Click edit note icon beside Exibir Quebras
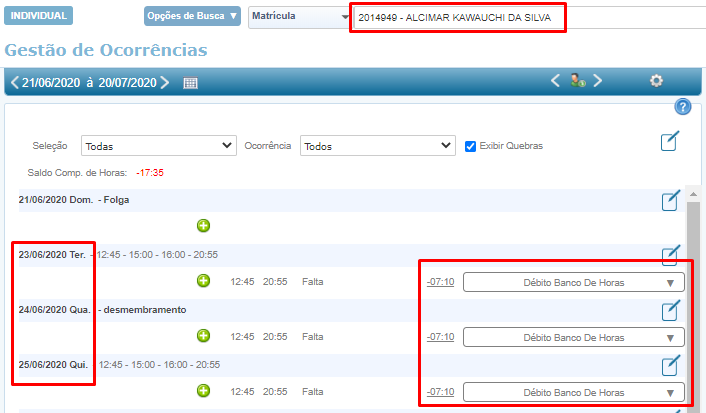The image size is (706, 413). point(671,142)
